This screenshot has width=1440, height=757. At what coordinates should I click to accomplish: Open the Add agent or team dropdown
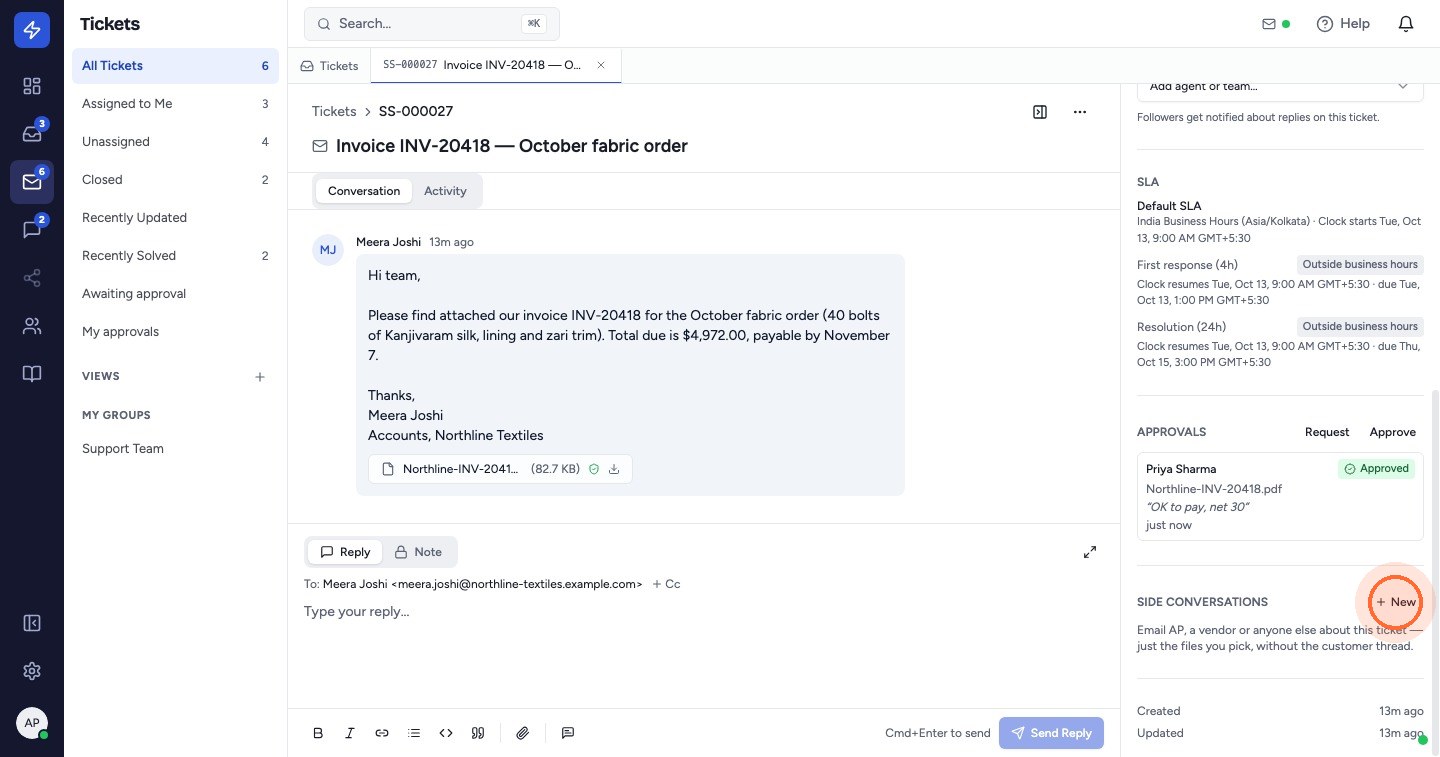tap(1280, 87)
